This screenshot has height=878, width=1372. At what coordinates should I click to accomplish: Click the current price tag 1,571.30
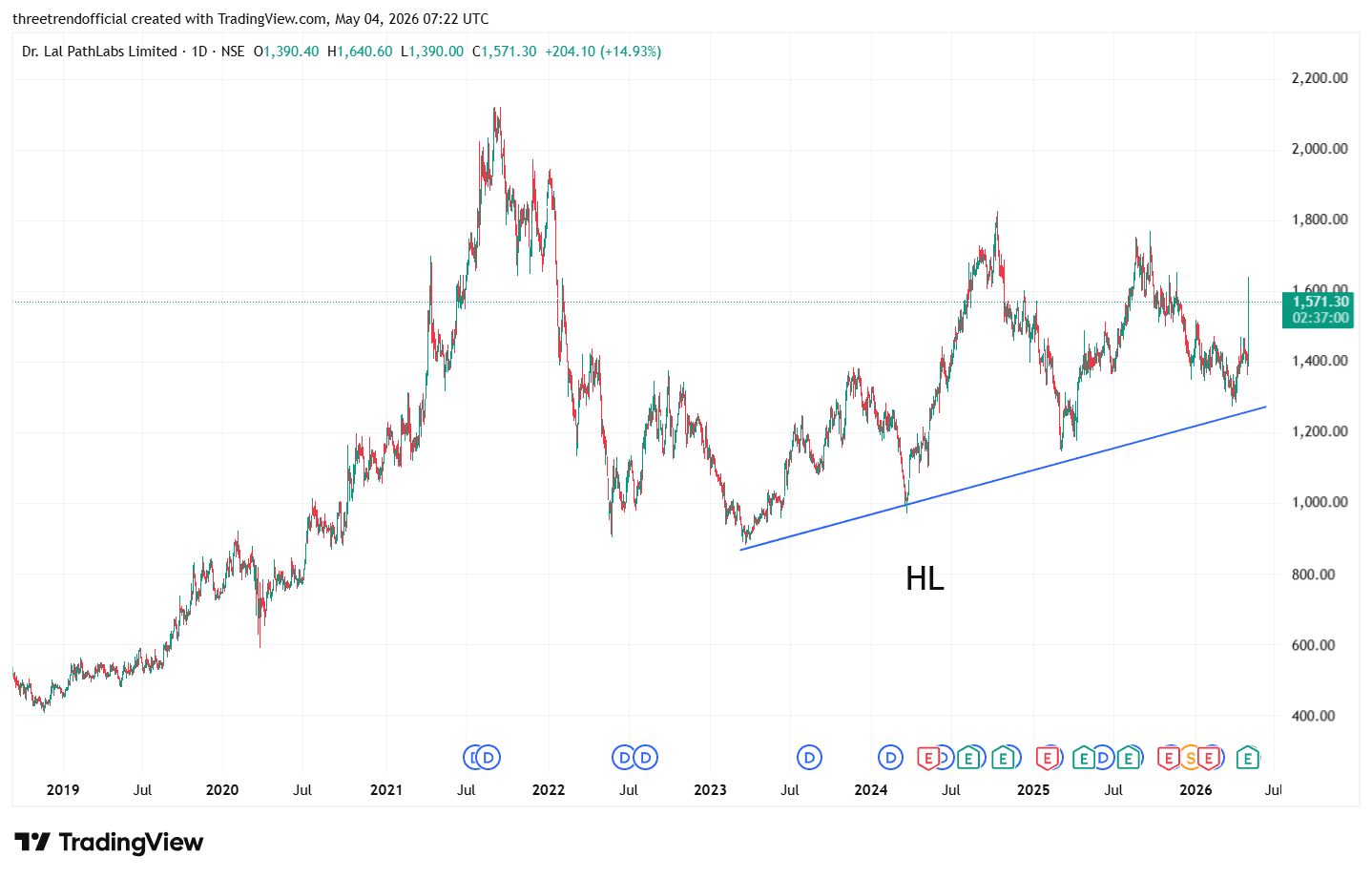pyautogui.click(x=1320, y=302)
